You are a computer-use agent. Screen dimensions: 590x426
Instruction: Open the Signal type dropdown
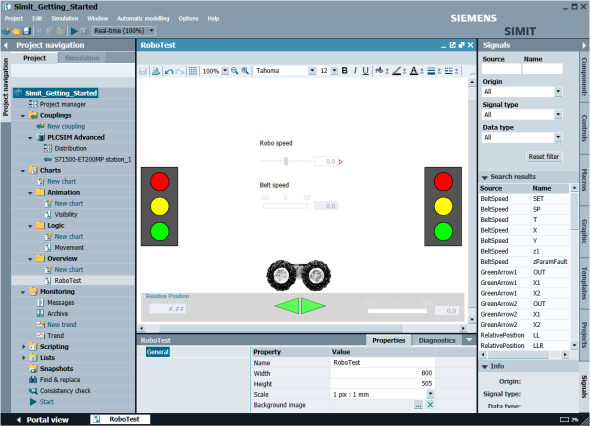tap(558, 114)
